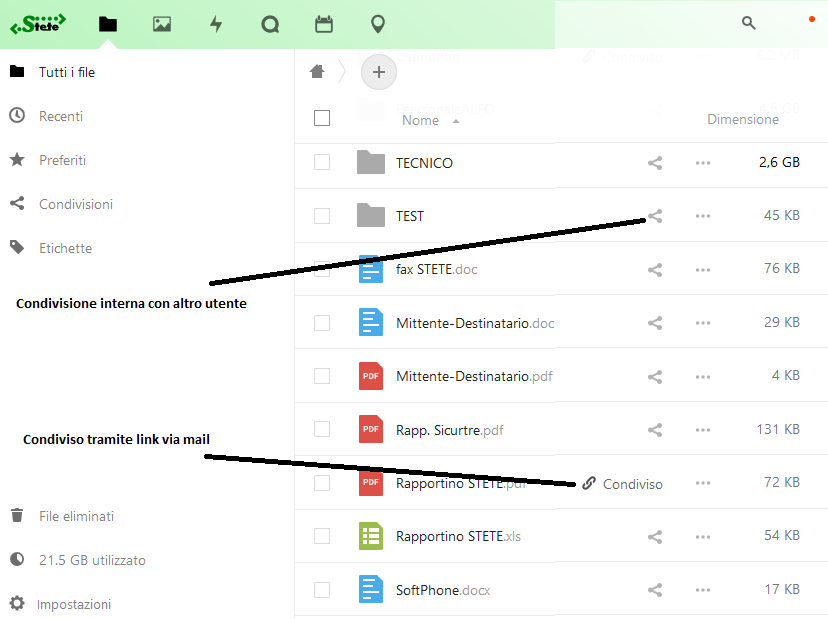
Task: Open the three-dot menu for SoftPhone.docx
Action: 702,589
